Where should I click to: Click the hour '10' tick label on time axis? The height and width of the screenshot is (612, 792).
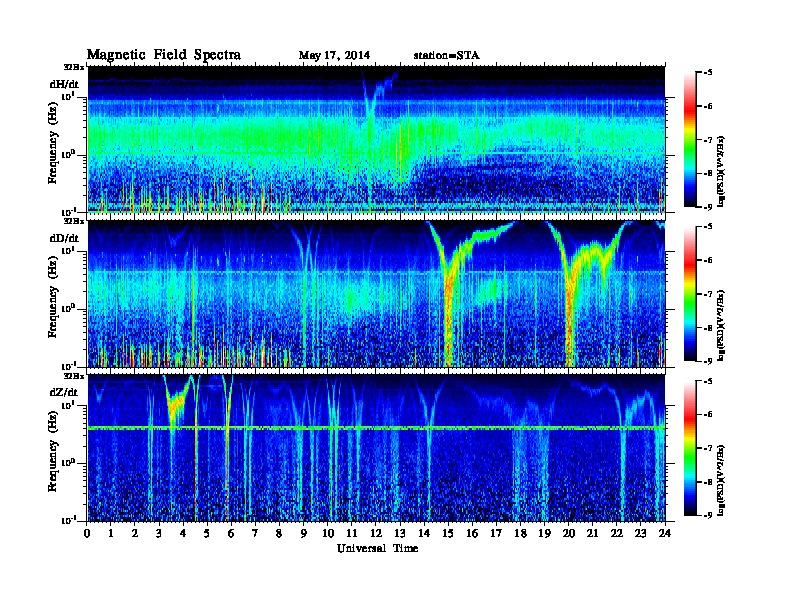coord(328,533)
